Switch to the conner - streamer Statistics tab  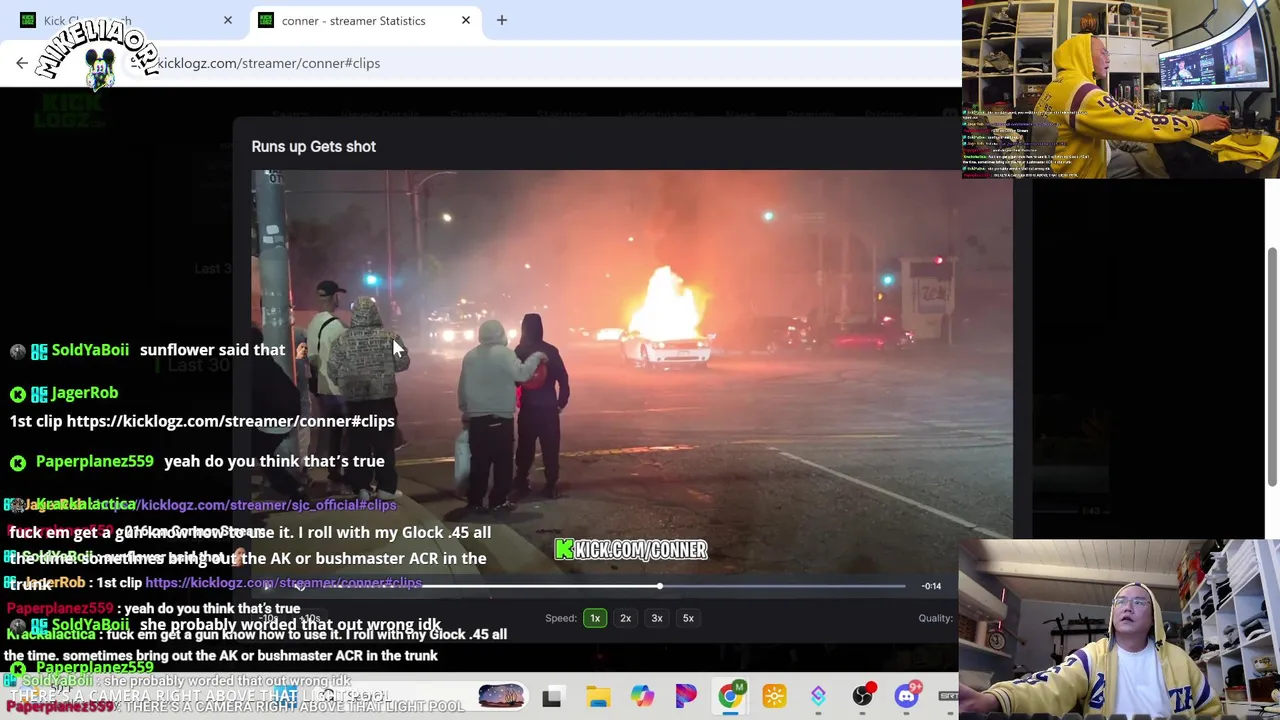tap(365, 20)
